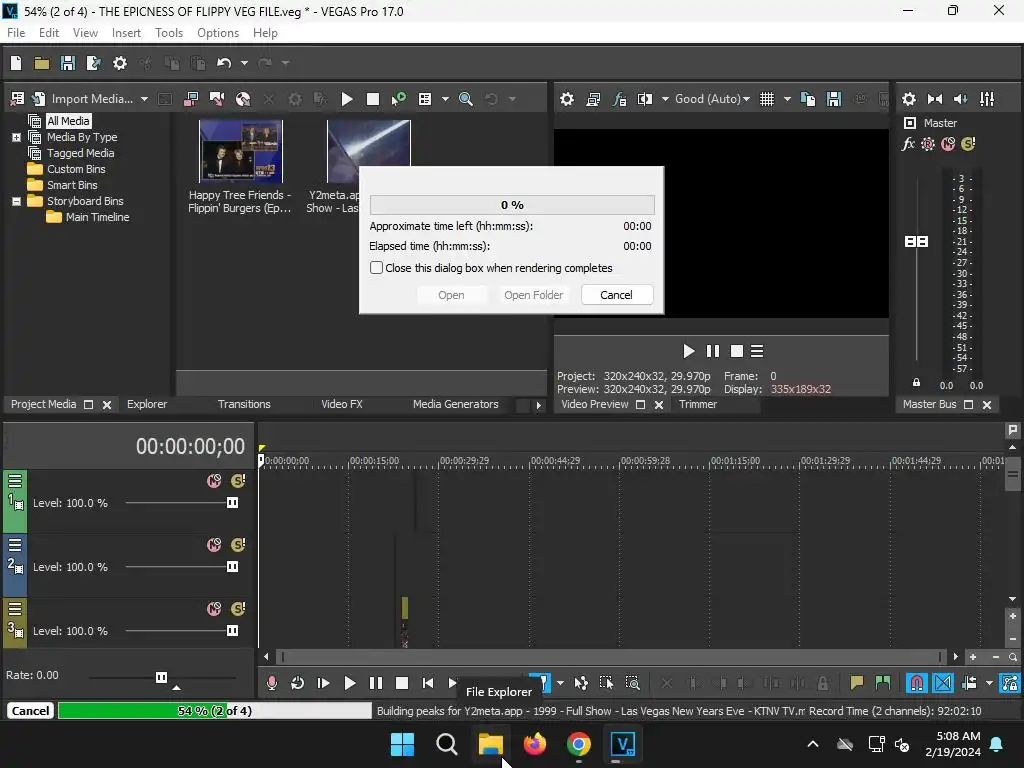Mute track 1
Viewport: 1024px width, 768px height.
click(214, 481)
